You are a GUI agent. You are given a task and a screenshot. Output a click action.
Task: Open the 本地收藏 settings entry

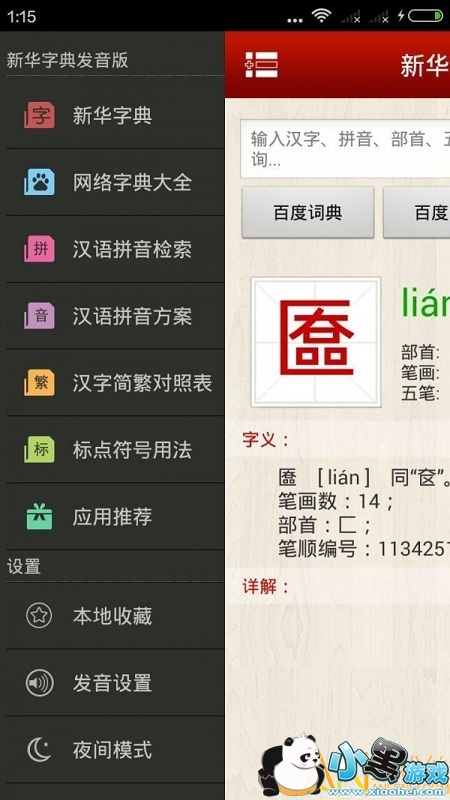coord(112,616)
